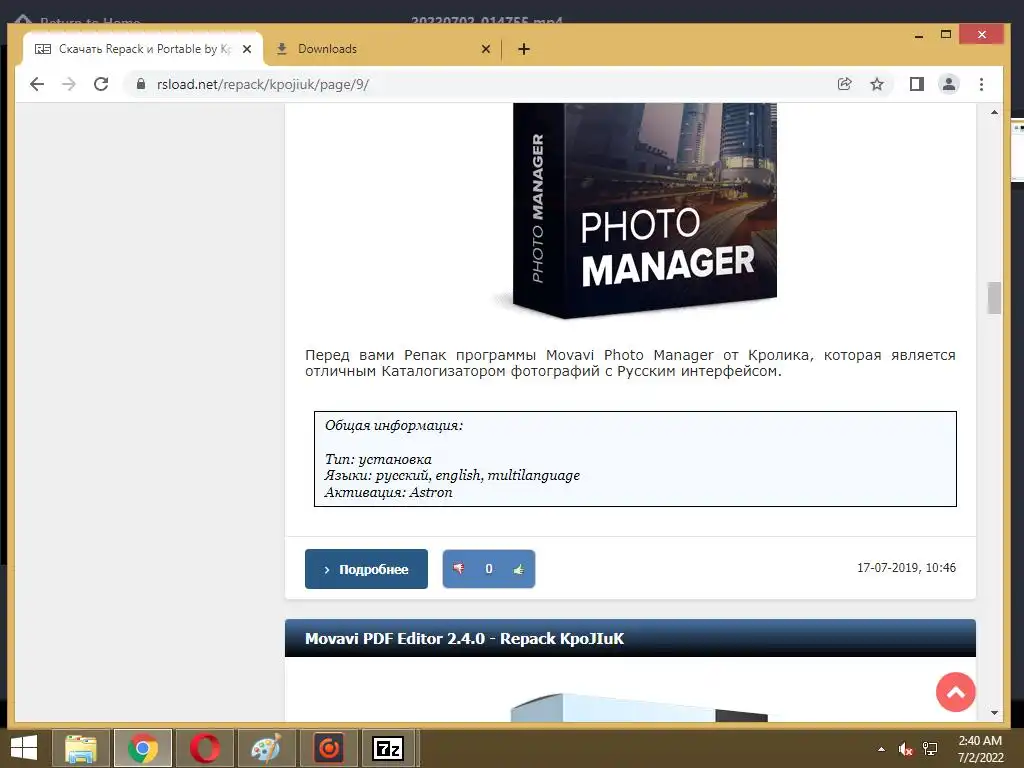This screenshot has height=768, width=1024.
Task: Click the muted volume tray icon
Action: click(906, 749)
